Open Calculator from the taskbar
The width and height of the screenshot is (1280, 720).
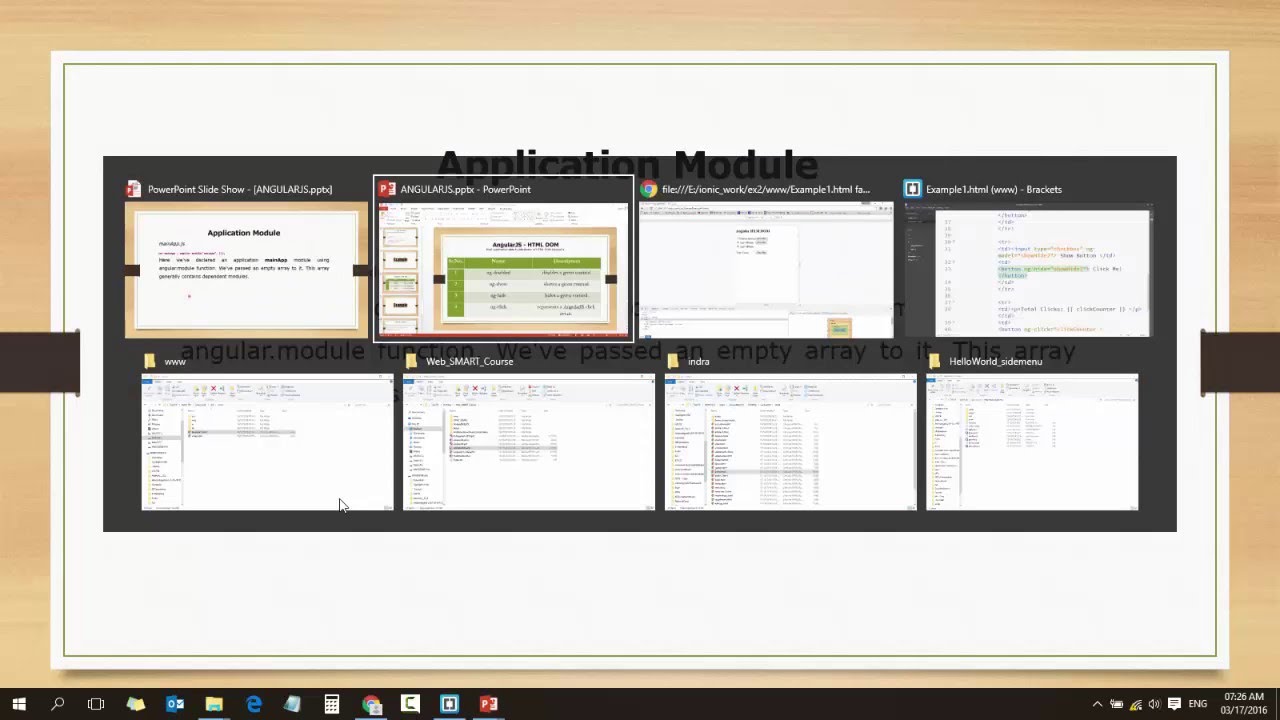pyautogui.click(x=331, y=704)
